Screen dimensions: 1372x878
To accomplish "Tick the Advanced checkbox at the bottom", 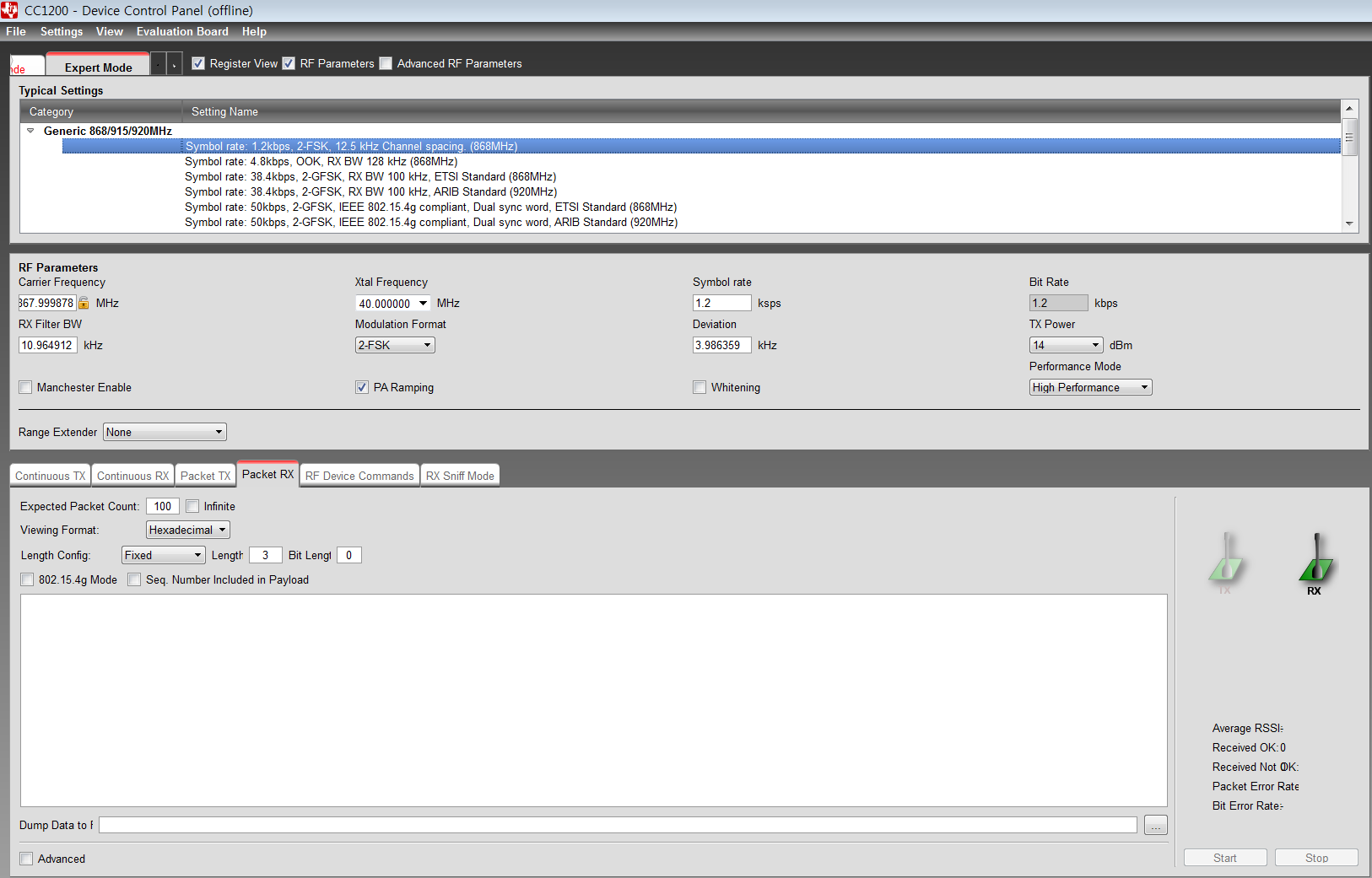I will tap(27, 859).
